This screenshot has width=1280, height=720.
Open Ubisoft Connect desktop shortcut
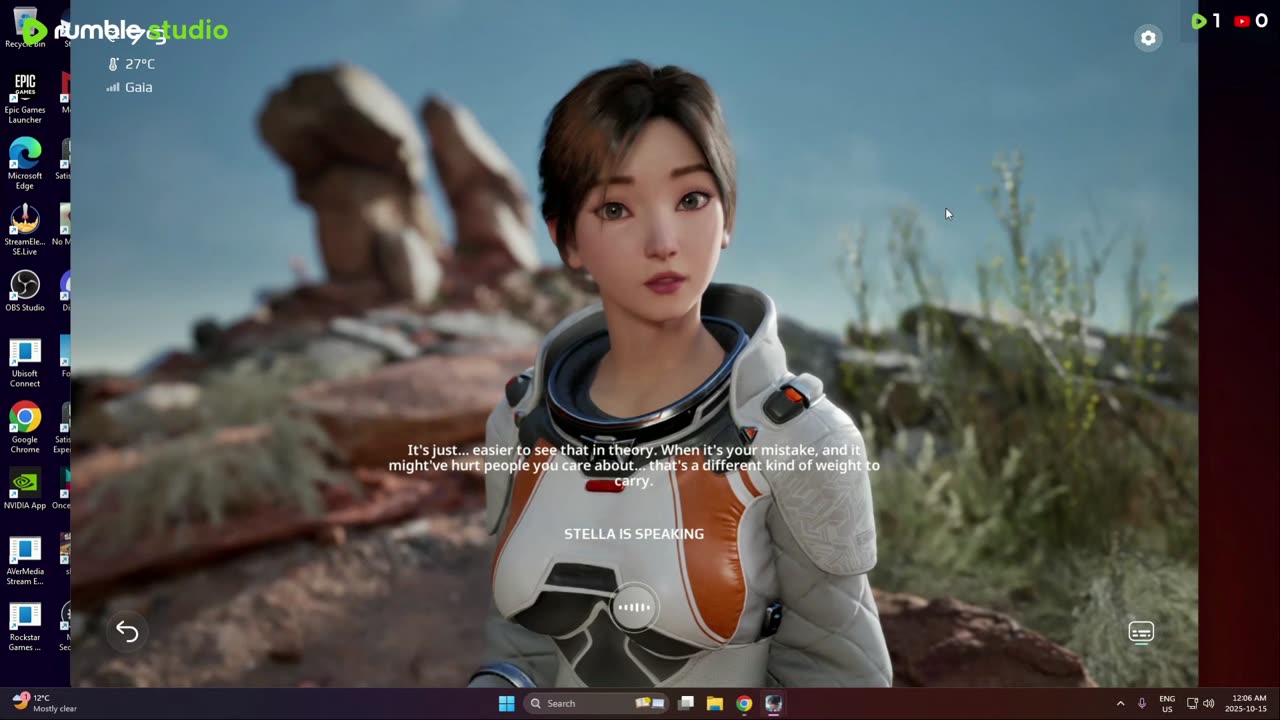point(25,363)
